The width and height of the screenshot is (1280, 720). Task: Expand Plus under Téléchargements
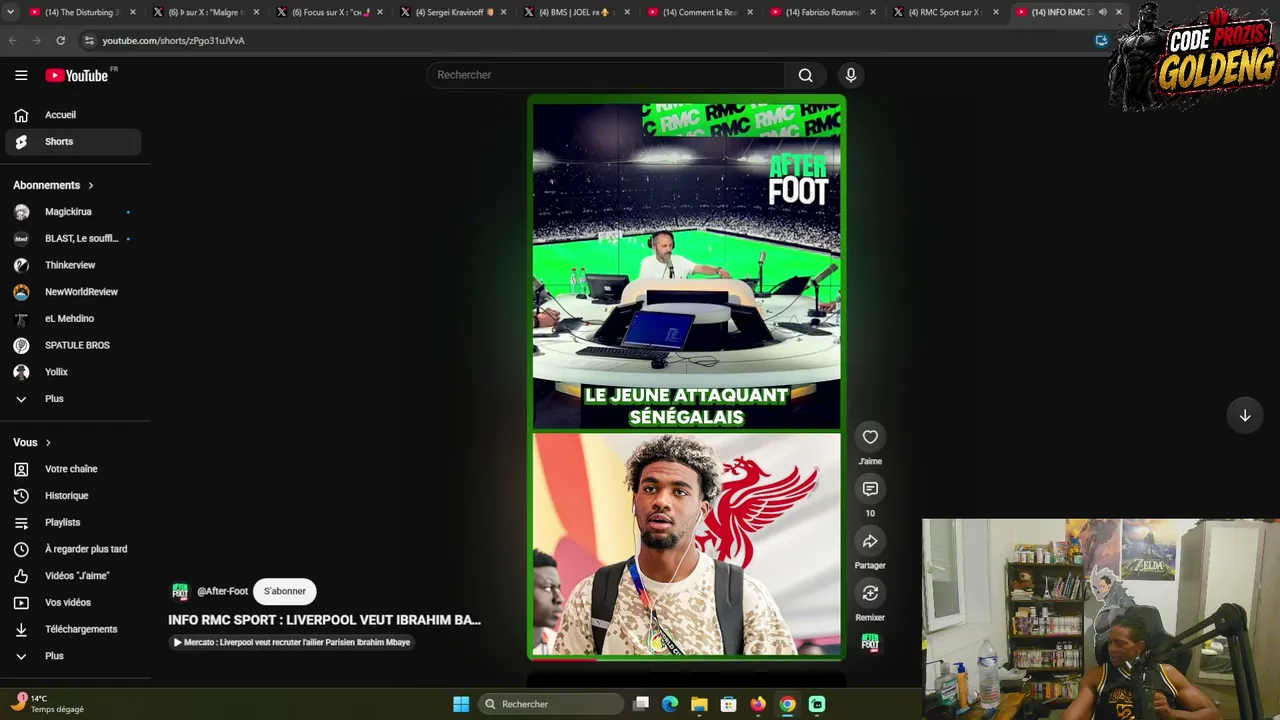(73, 656)
